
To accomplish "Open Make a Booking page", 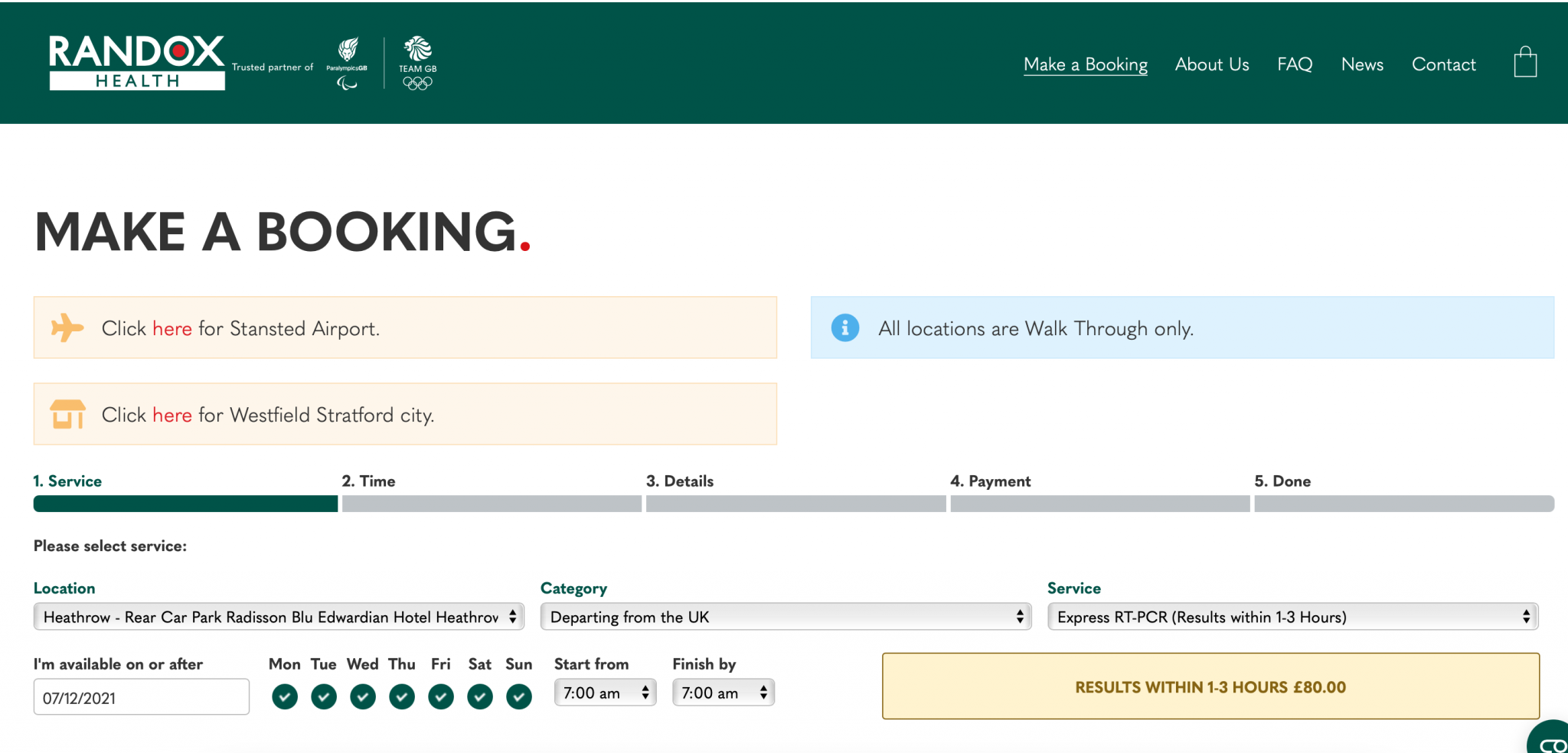I will [x=1086, y=64].
